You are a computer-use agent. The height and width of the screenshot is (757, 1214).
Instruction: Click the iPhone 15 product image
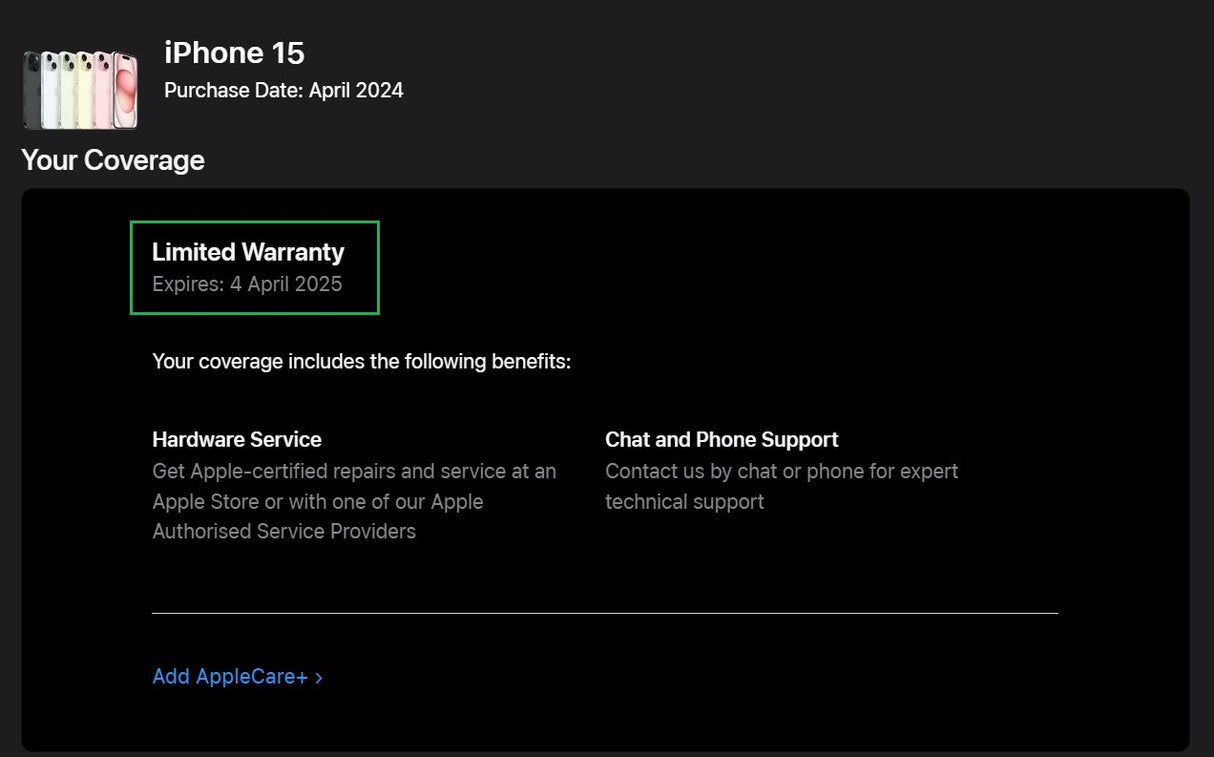(80, 90)
